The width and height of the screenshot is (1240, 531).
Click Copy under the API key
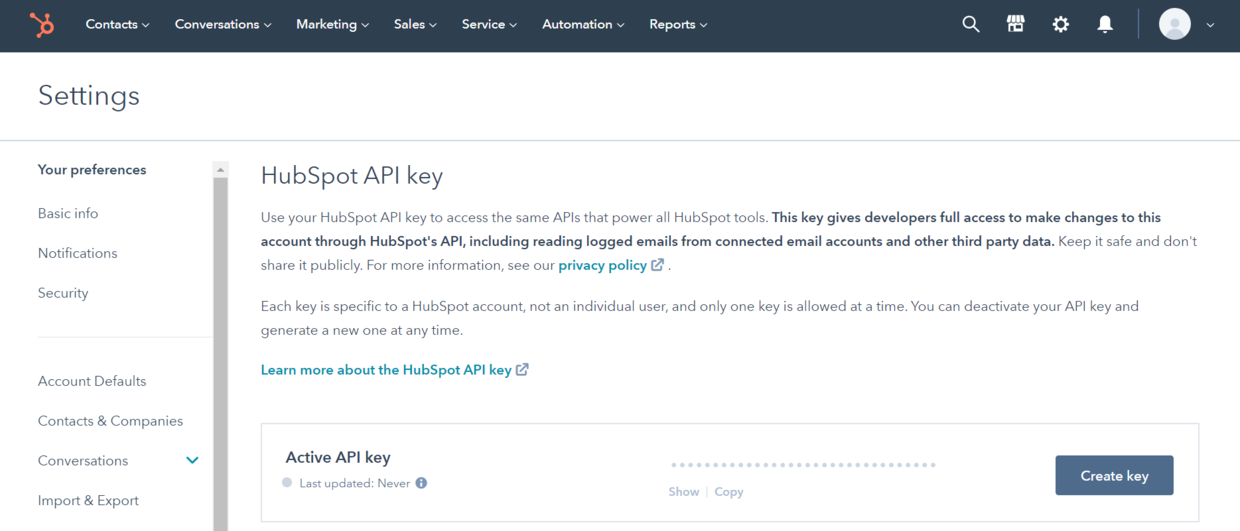729,492
